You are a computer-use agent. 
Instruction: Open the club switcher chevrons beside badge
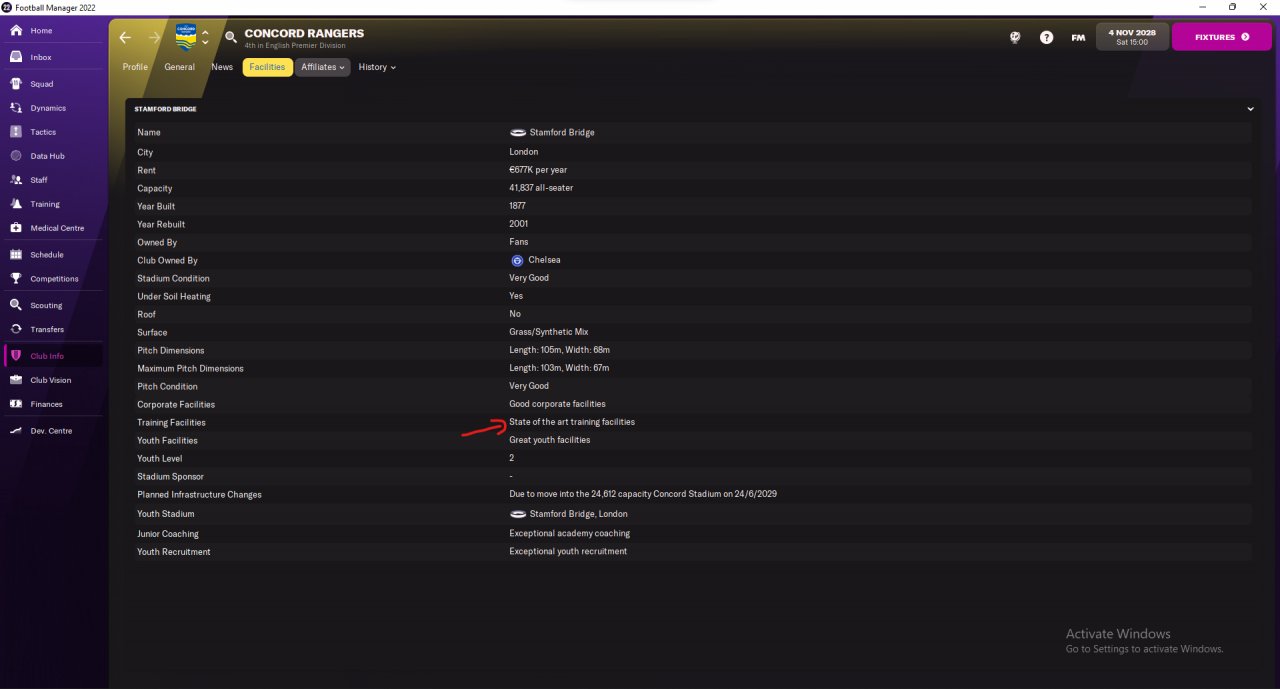(x=205, y=37)
